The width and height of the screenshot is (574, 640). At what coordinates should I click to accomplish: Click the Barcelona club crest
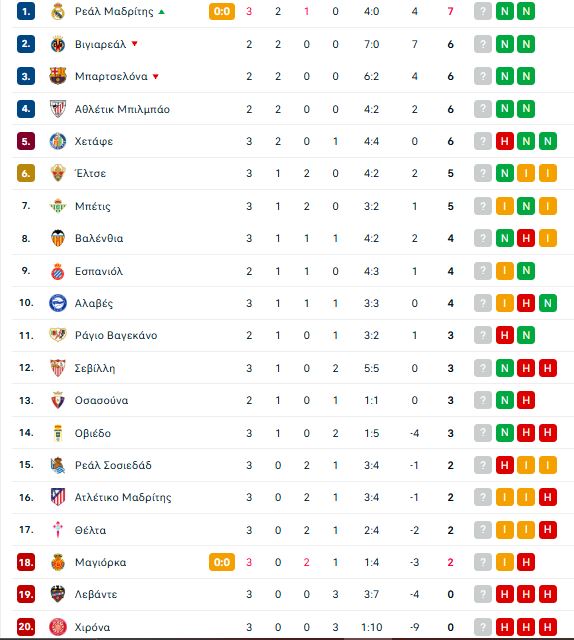pyautogui.click(x=58, y=76)
